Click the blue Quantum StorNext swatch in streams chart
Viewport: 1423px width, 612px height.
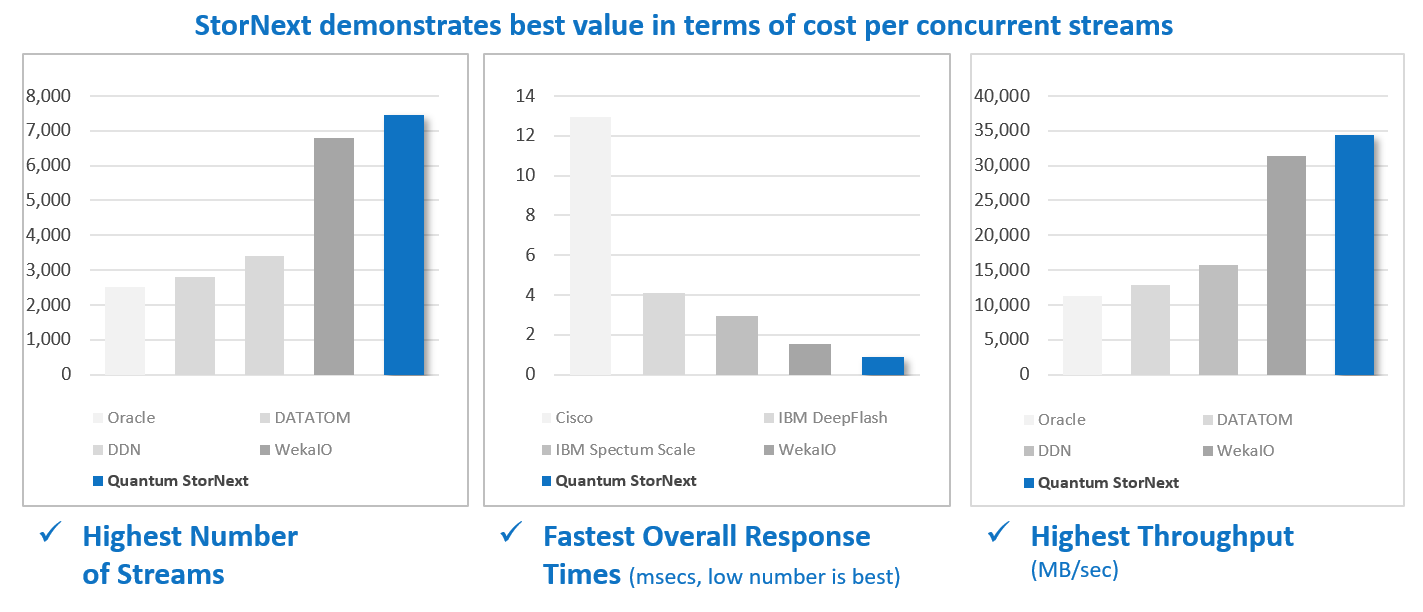pyautogui.click(x=97, y=480)
